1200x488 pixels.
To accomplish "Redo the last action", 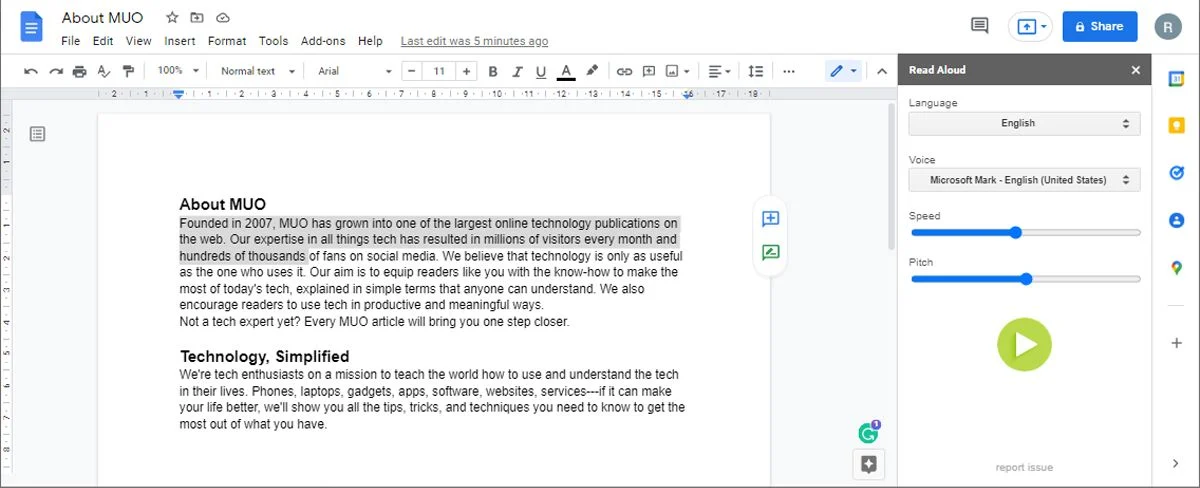I will pos(56,71).
